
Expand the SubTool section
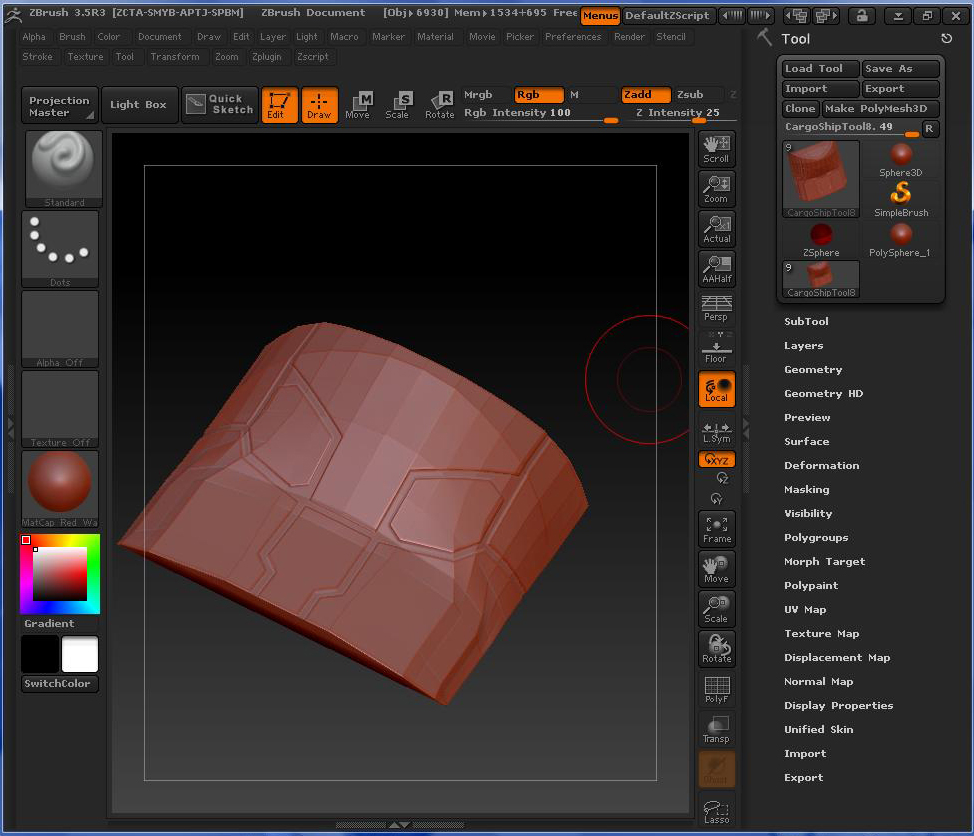click(806, 321)
